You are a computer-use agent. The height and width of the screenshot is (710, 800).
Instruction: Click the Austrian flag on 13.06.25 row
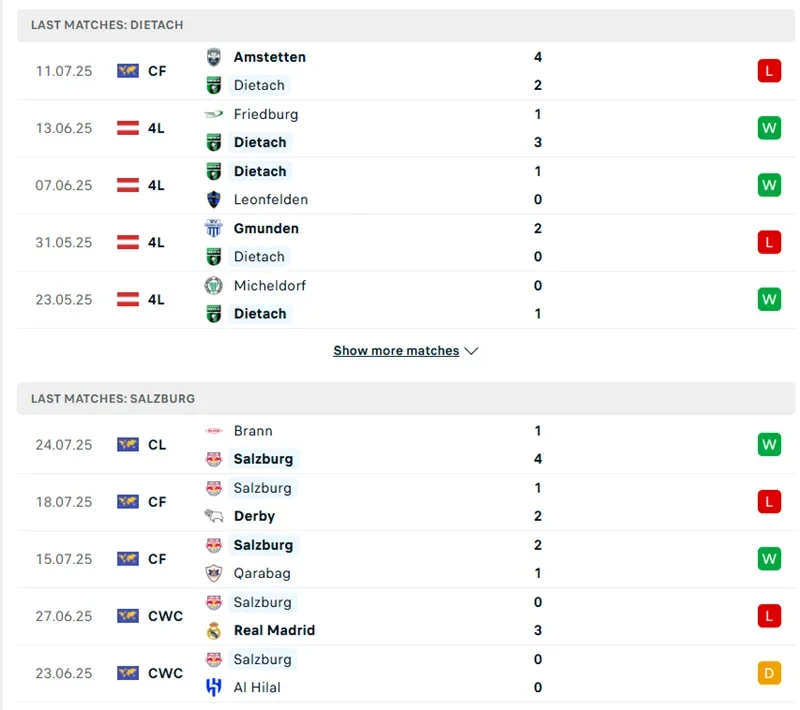(128, 128)
